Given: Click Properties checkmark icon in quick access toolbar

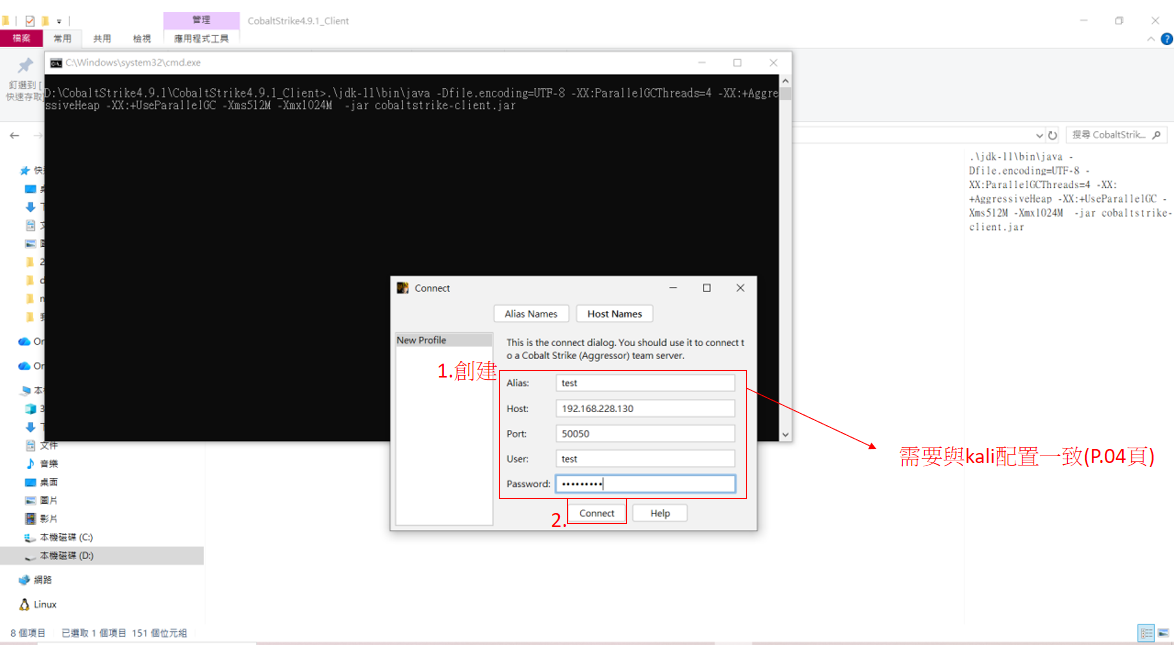Looking at the screenshot, I should [x=30, y=21].
